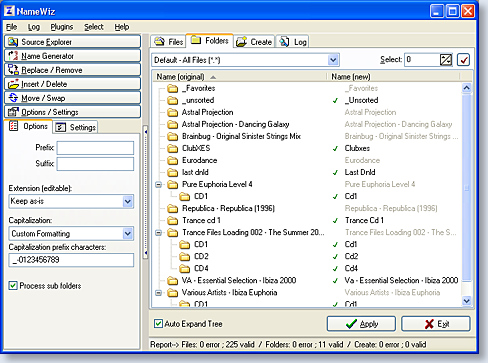Viewport: 488px width, 363px height.
Task: Switch to the Settings sub-tab
Action: [x=76, y=127]
